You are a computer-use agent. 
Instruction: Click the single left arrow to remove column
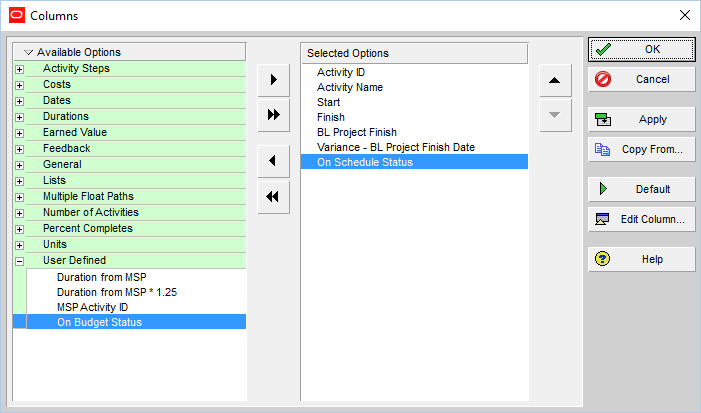coord(273,160)
